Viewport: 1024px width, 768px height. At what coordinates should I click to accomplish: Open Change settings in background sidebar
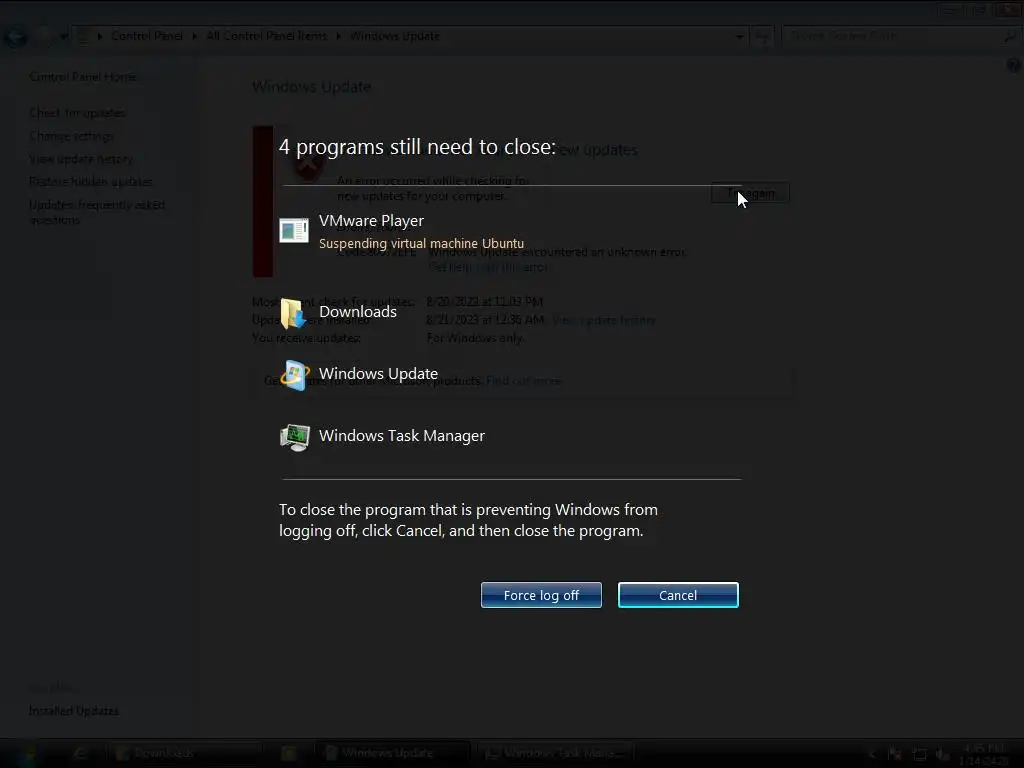[x=71, y=136]
